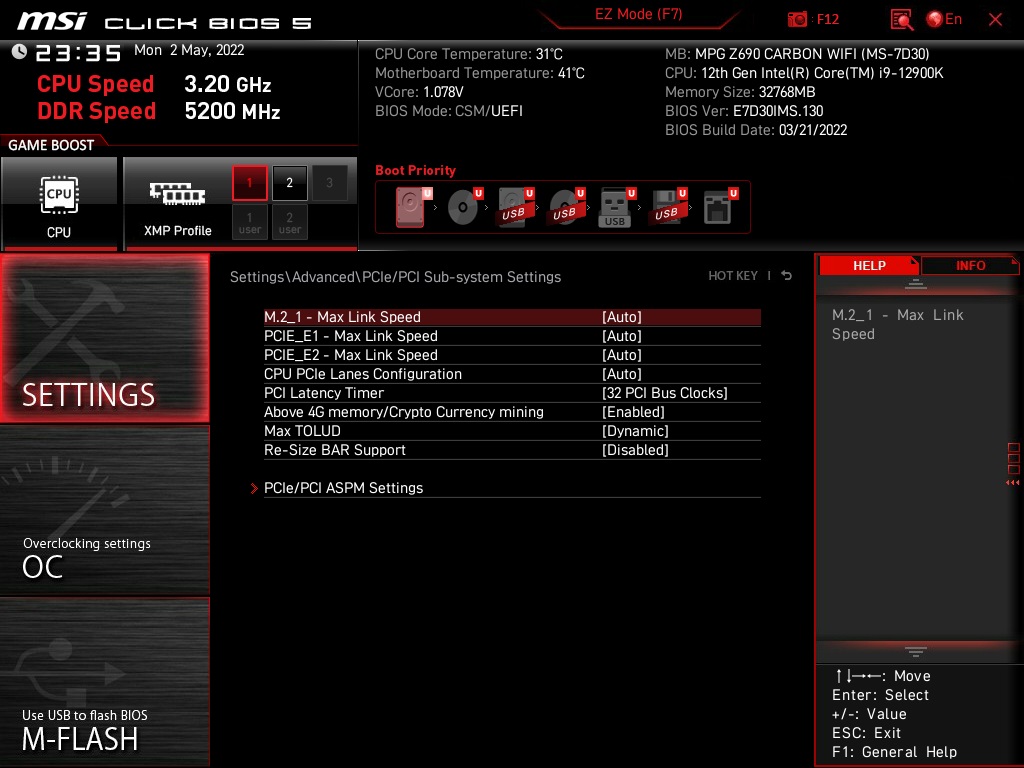This screenshot has width=1024, height=768.
Task: Select the hard disk boot device icon
Action: tap(411, 206)
